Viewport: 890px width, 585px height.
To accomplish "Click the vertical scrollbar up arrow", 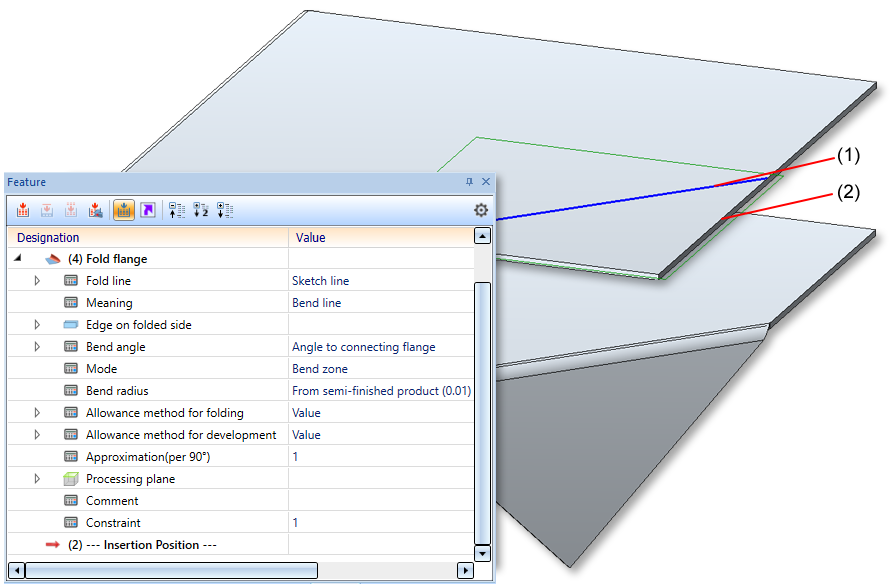I will click(x=482, y=235).
